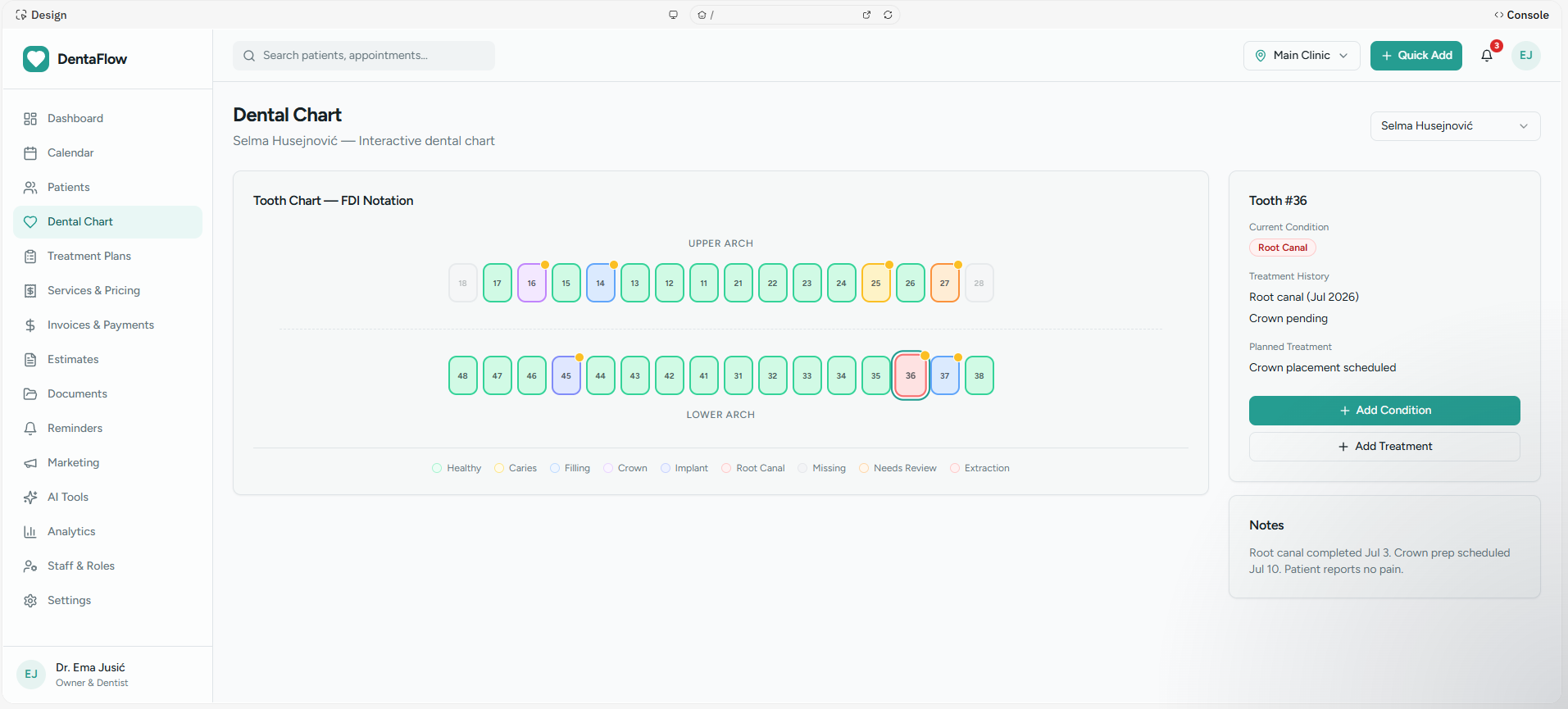Open AI Tools in the sidebar
The height and width of the screenshot is (709, 1568).
pos(107,498)
